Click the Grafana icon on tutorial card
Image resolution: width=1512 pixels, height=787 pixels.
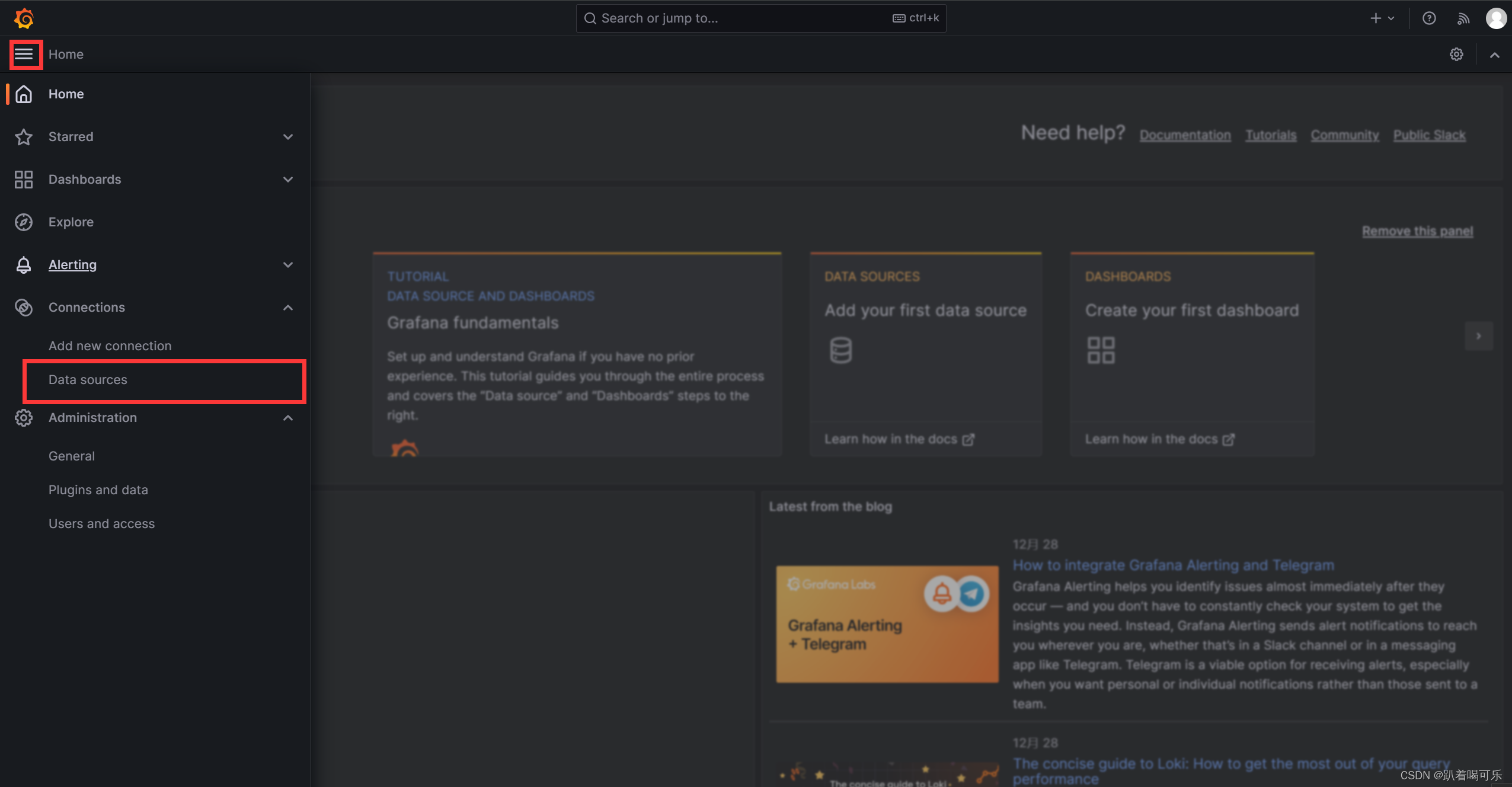[404, 448]
